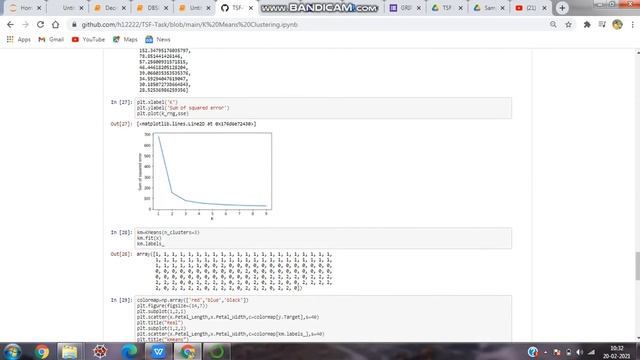Click the zoom magnifier icon in address bar
The width and height of the screenshot is (640, 360).
(553, 24)
